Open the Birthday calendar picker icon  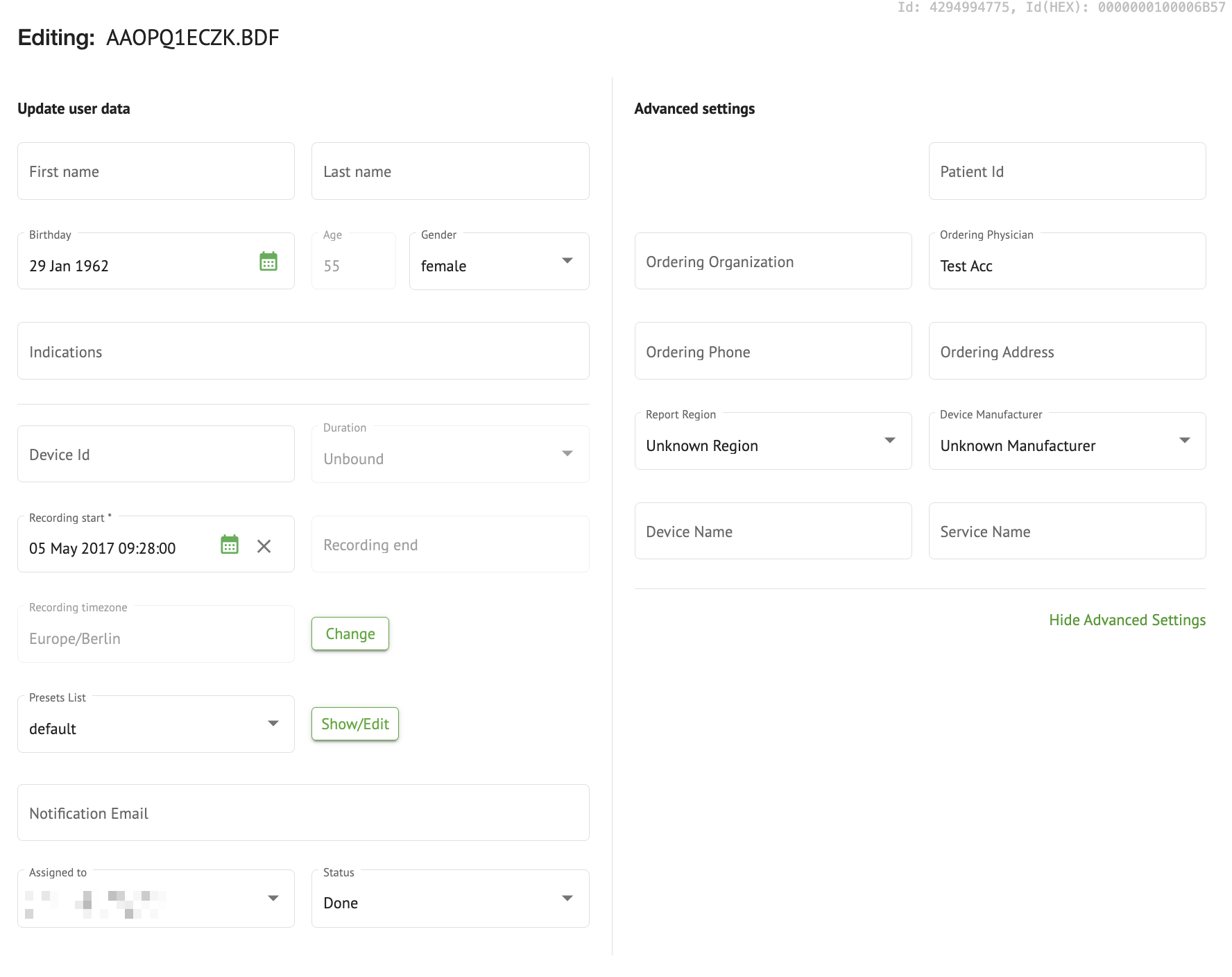click(268, 262)
